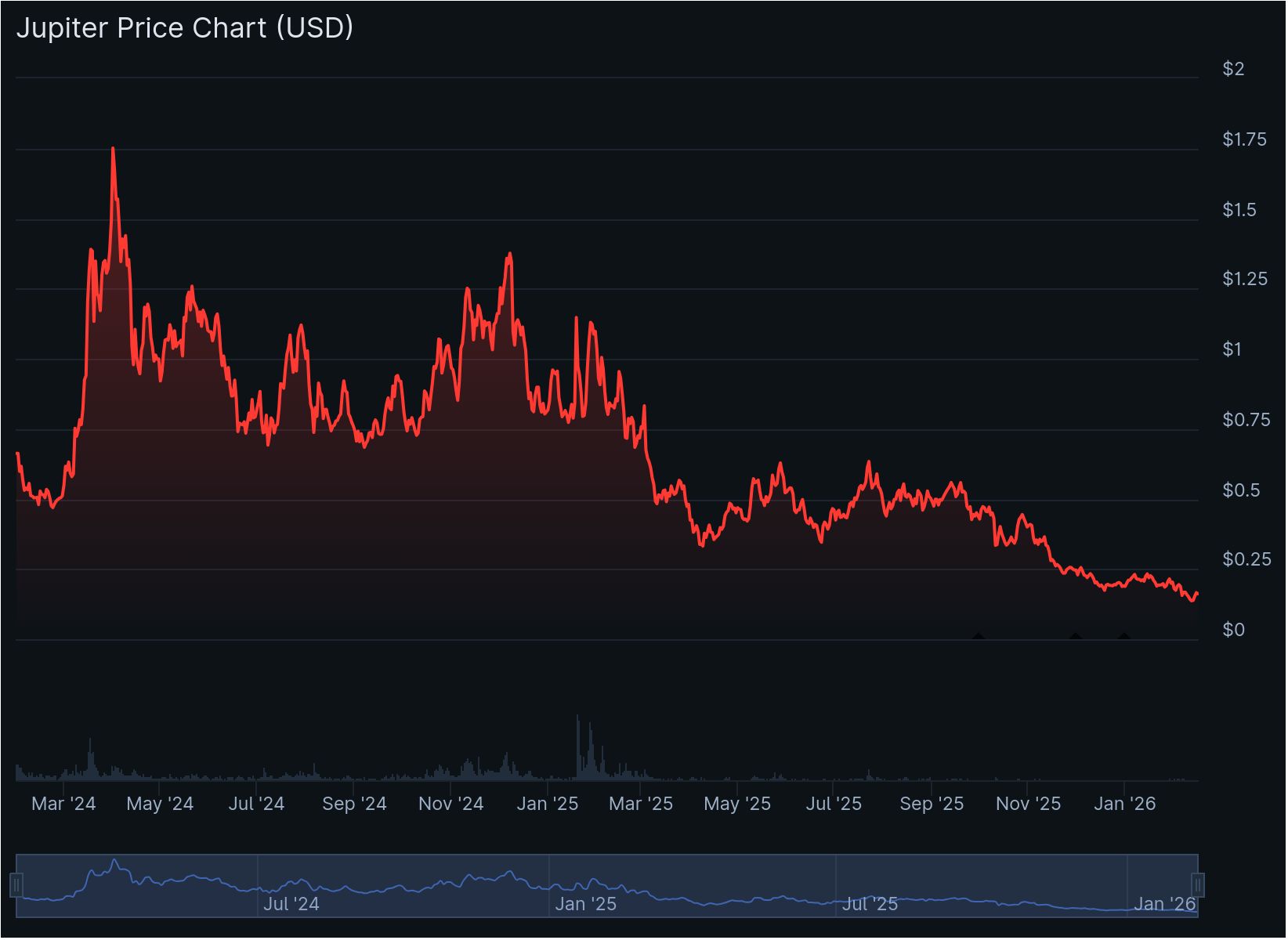This screenshot has height=940, width=1288.
Task: Click the Jan '26 label in the range navigator
Action: pos(1165,905)
